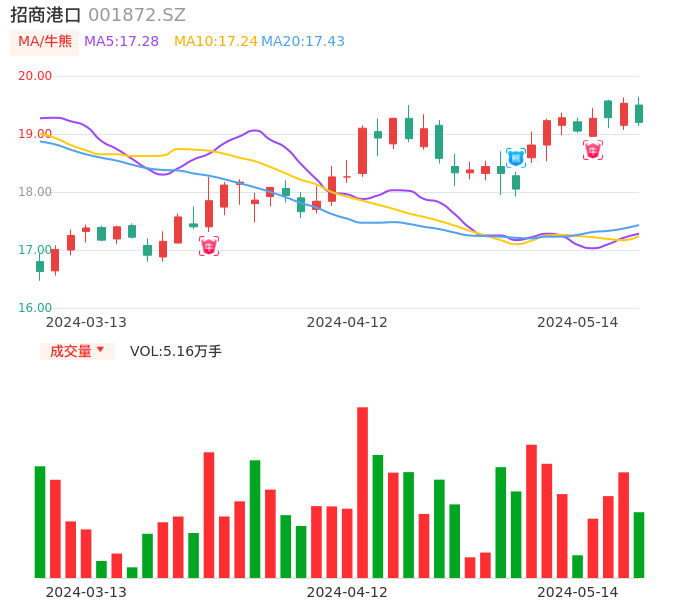Image resolution: width=686 pixels, height=606 pixels.
Task: Click the first green volume bar on left
Action: pos(40,521)
